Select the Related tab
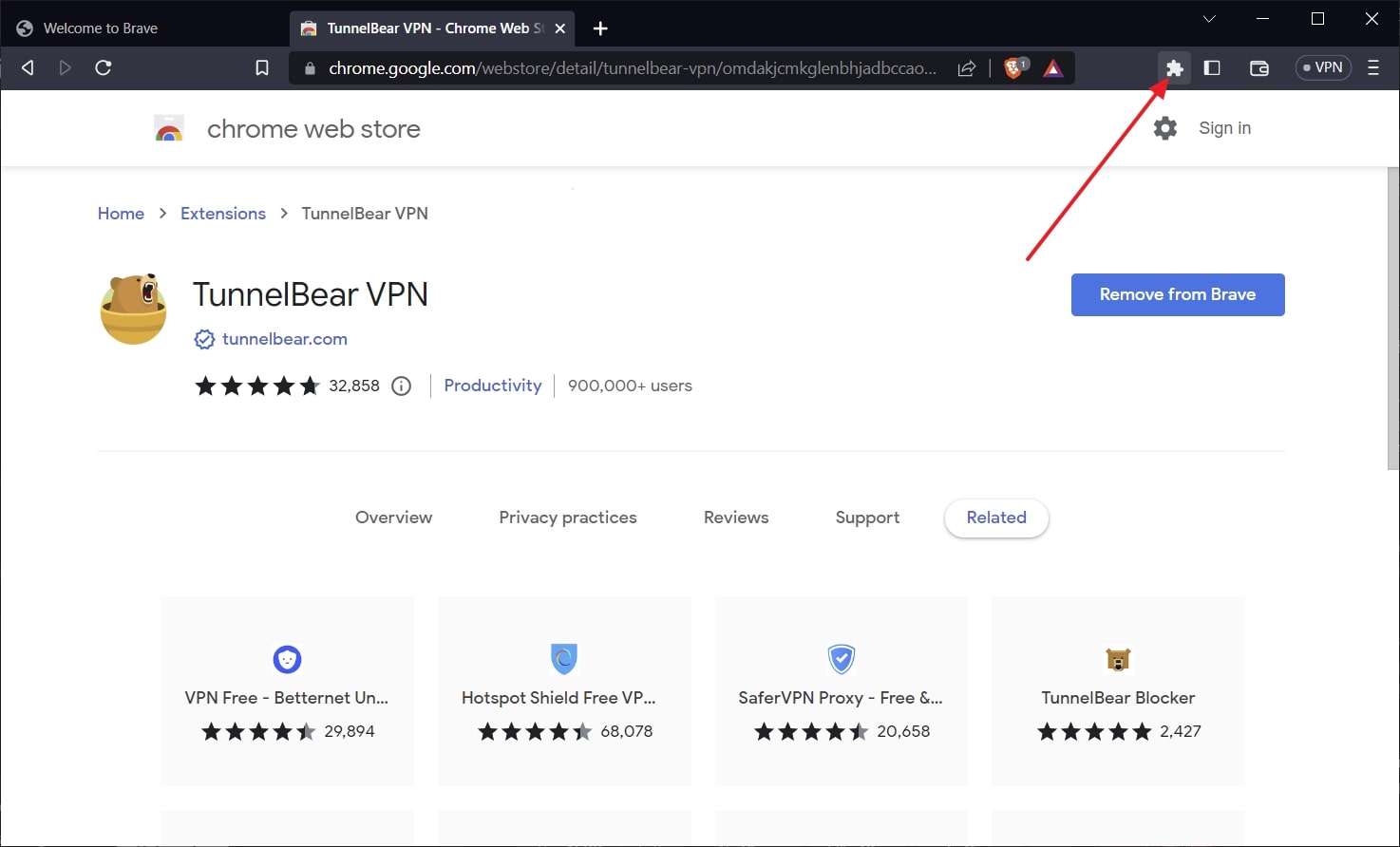Screen dimensions: 1400x847 [996, 518]
